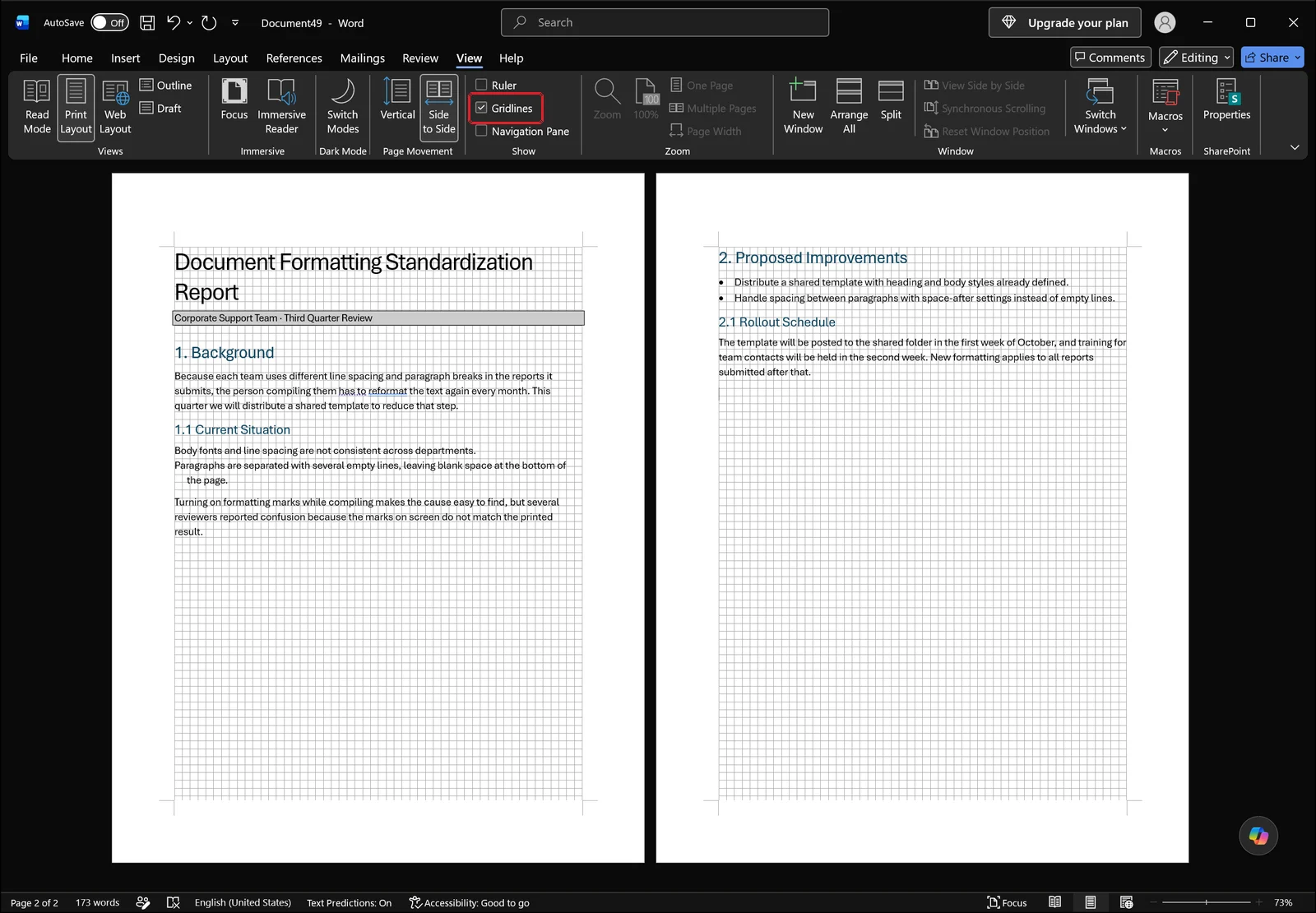Open the Copilot floating button

coord(1258,836)
